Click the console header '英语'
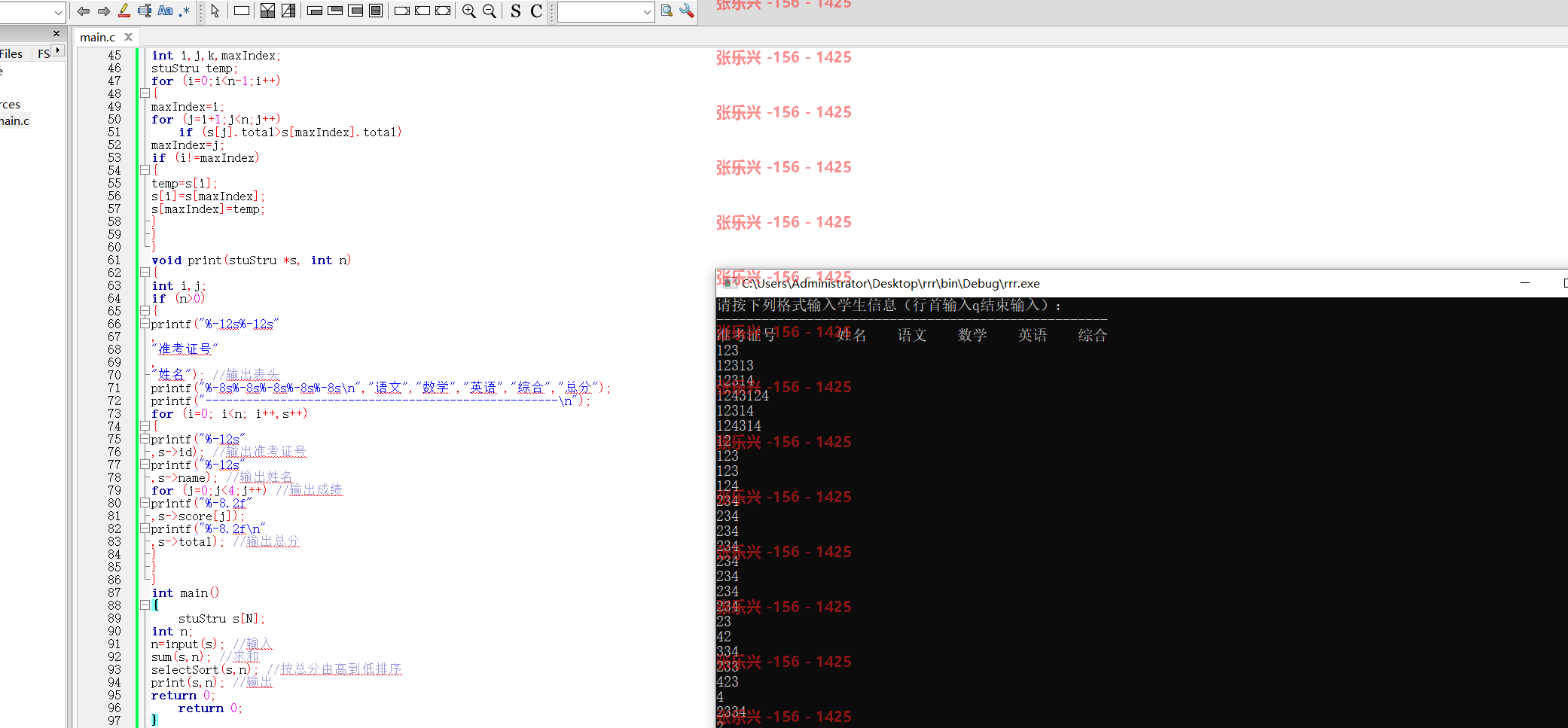This screenshot has height=728, width=1568. click(1033, 335)
